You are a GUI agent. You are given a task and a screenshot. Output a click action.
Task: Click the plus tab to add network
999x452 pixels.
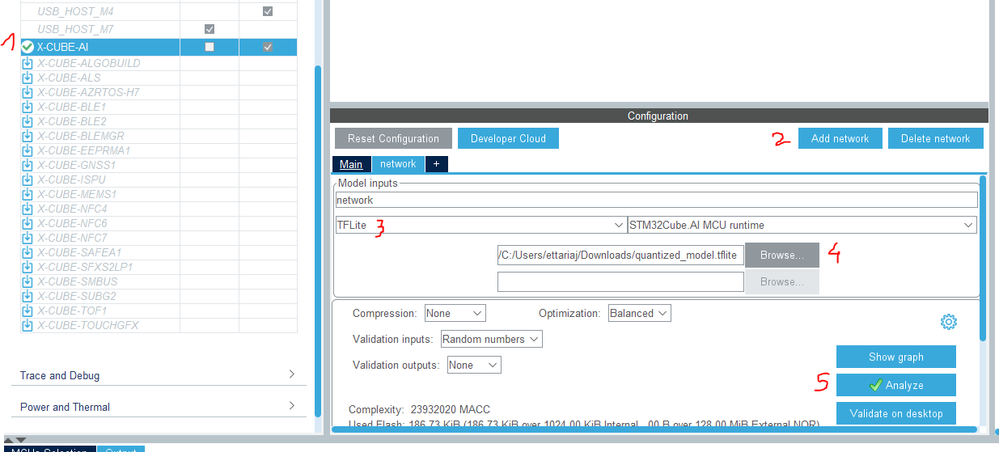(436, 164)
